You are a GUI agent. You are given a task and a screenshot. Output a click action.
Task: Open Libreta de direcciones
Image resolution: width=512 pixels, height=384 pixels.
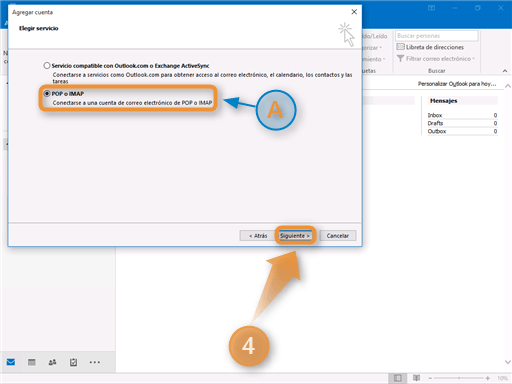coord(430,47)
